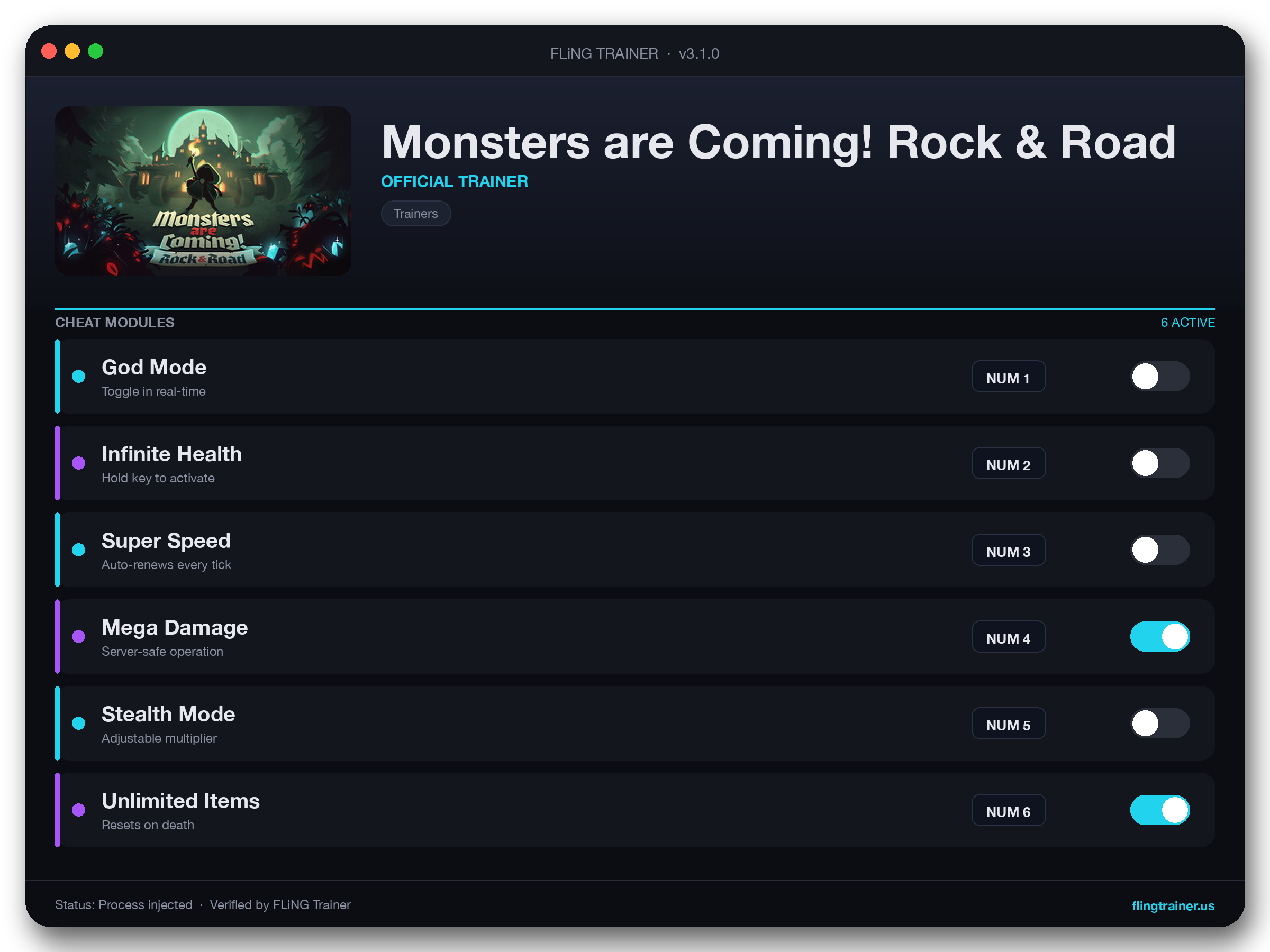Click the Trainers tag pill
This screenshot has width=1270, height=952.
click(416, 214)
